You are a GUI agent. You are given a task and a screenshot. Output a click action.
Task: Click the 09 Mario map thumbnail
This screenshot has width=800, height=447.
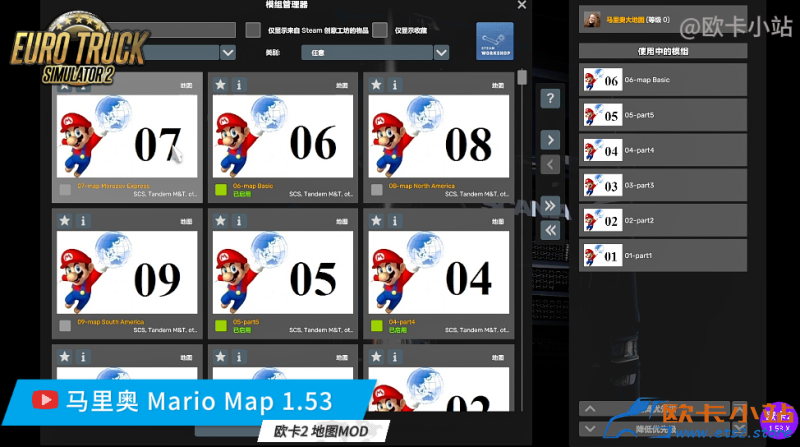pyautogui.click(x=127, y=272)
